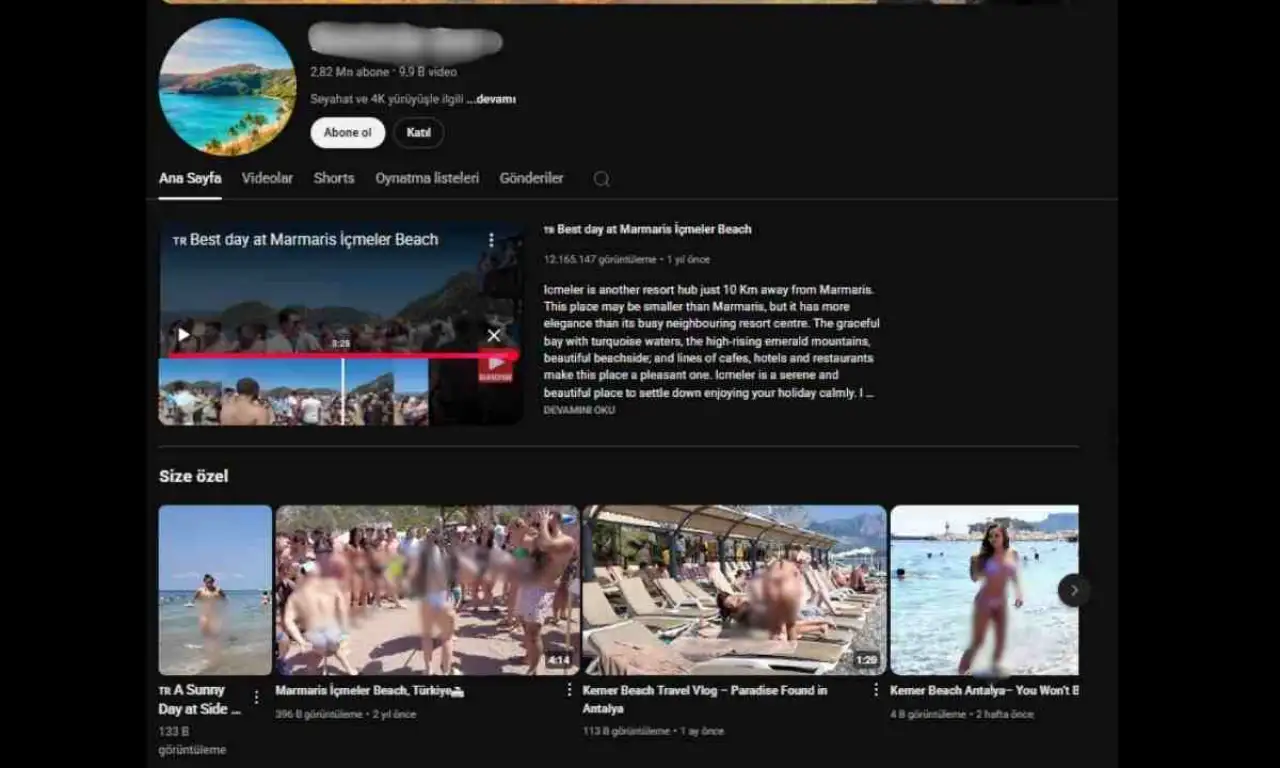Click the red progress bar of featured video
1280x768 pixels.
pos(342,355)
